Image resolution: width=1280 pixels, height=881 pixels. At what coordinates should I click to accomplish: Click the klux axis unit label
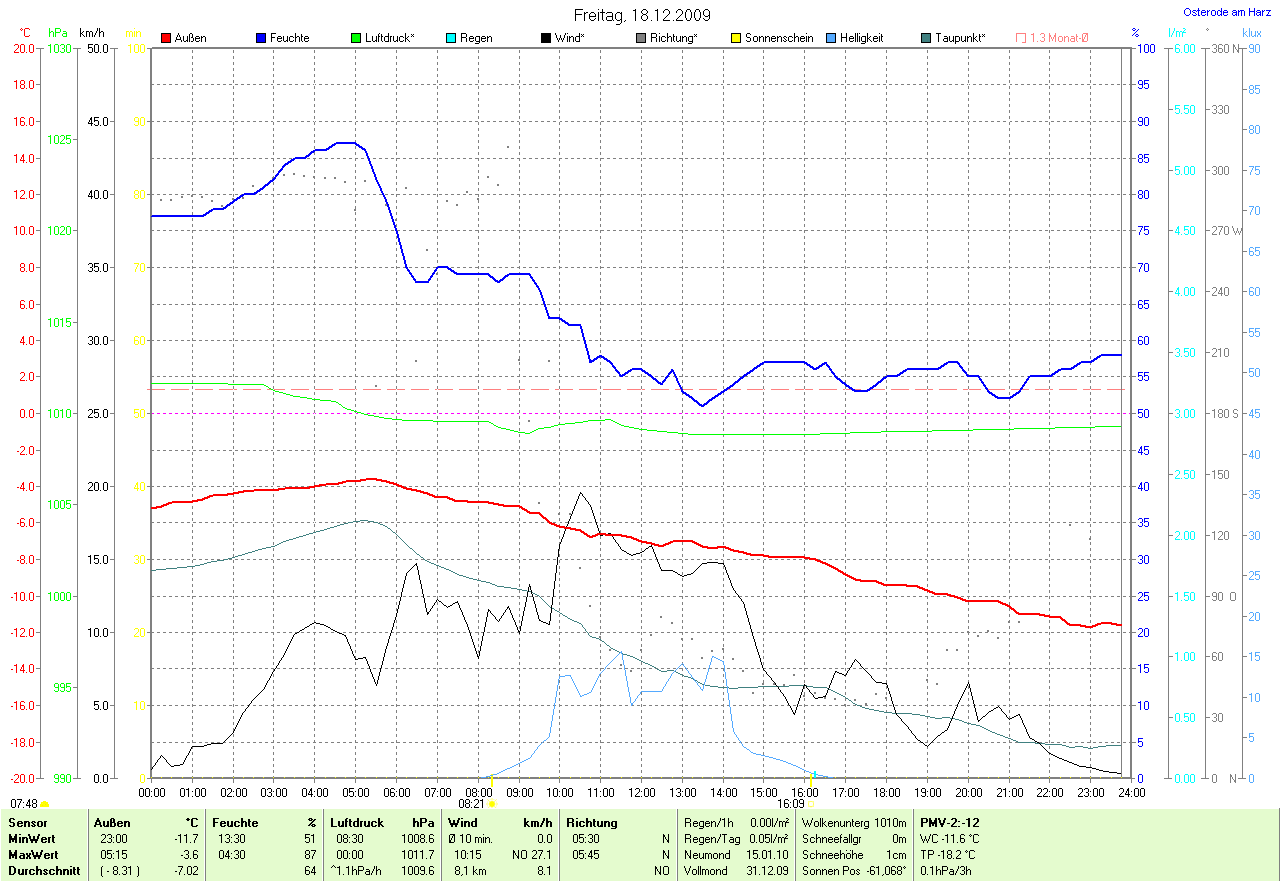coord(1252,33)
